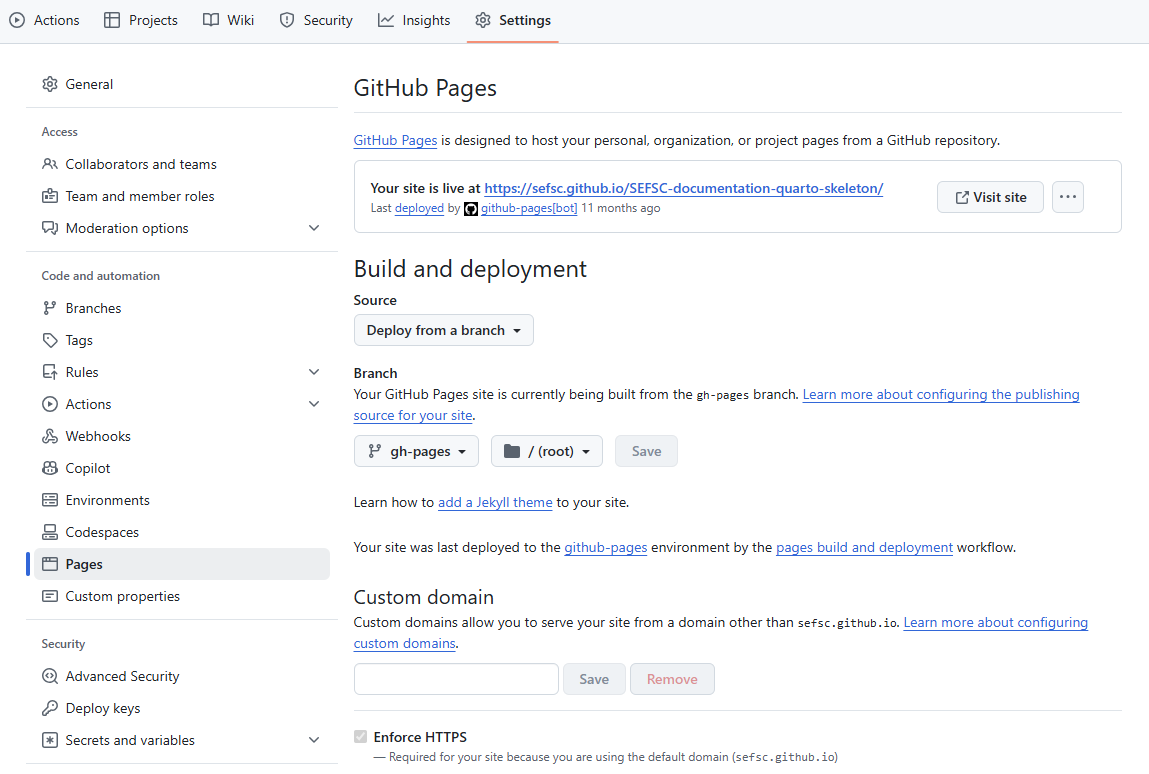Open the Wiki tab

coord(228,21)
